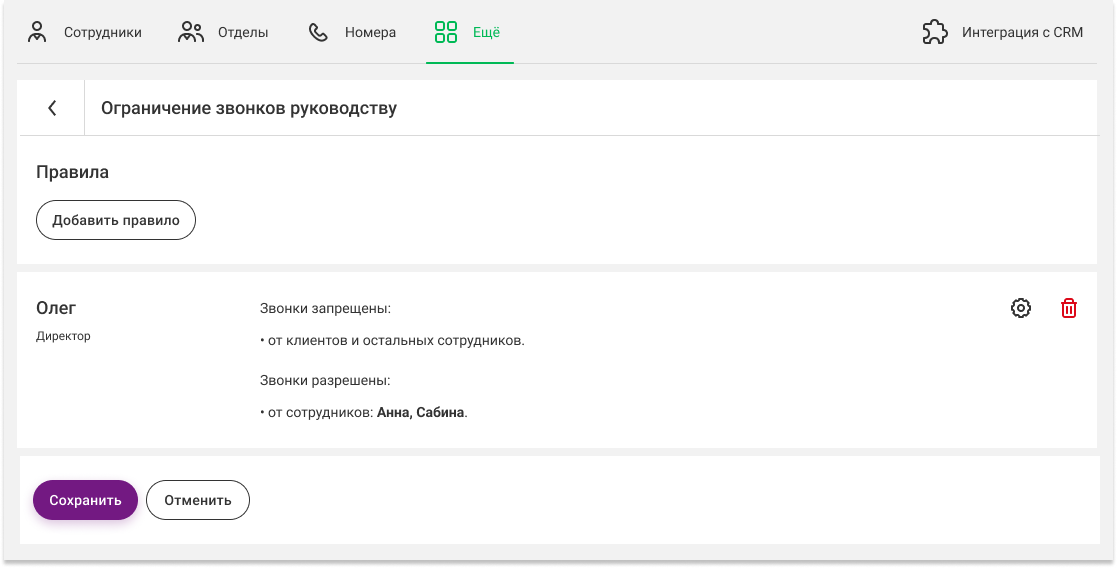1117x568 pixels.
Task: Click the person icon beside Сотрудники
Action: [37, 32]
